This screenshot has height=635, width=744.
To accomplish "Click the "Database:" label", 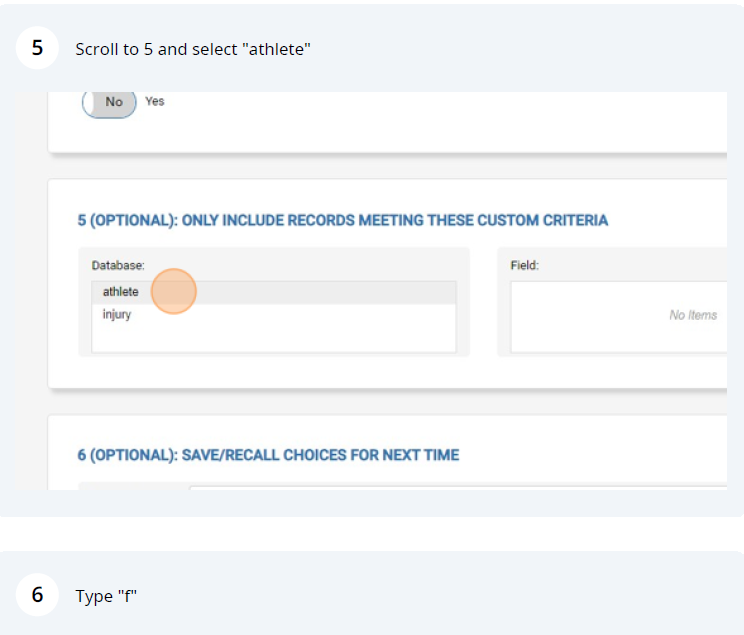I will [x=118, y=265].
